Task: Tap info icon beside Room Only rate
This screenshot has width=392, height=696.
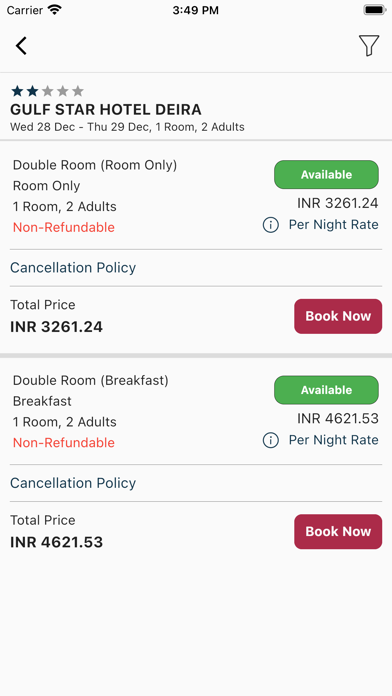Action: 270,225
